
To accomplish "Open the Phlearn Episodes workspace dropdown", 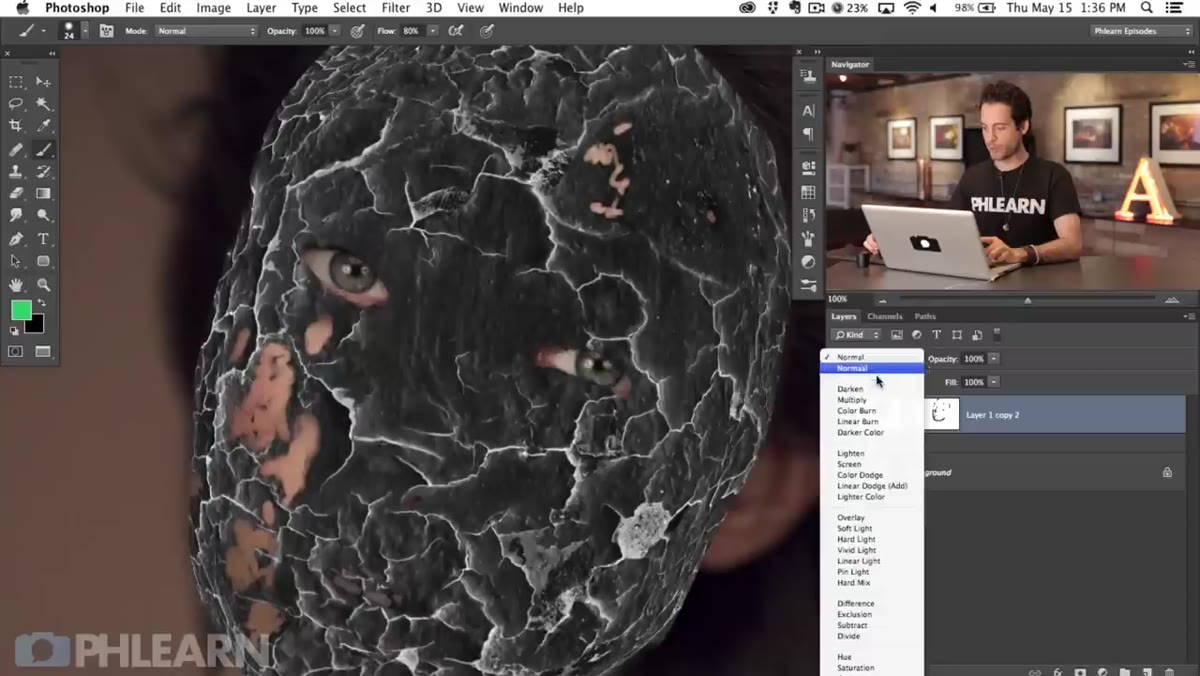I will click(1141, 31).
